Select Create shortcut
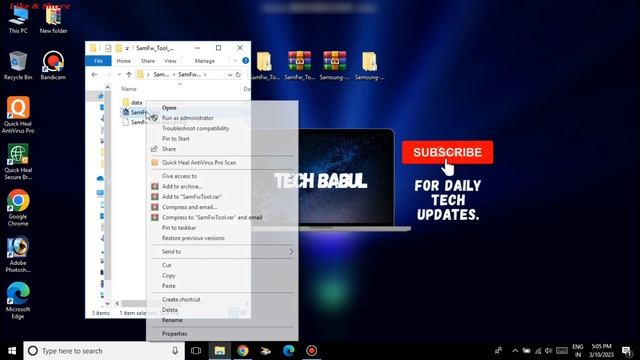 click(x=181, y=300)
